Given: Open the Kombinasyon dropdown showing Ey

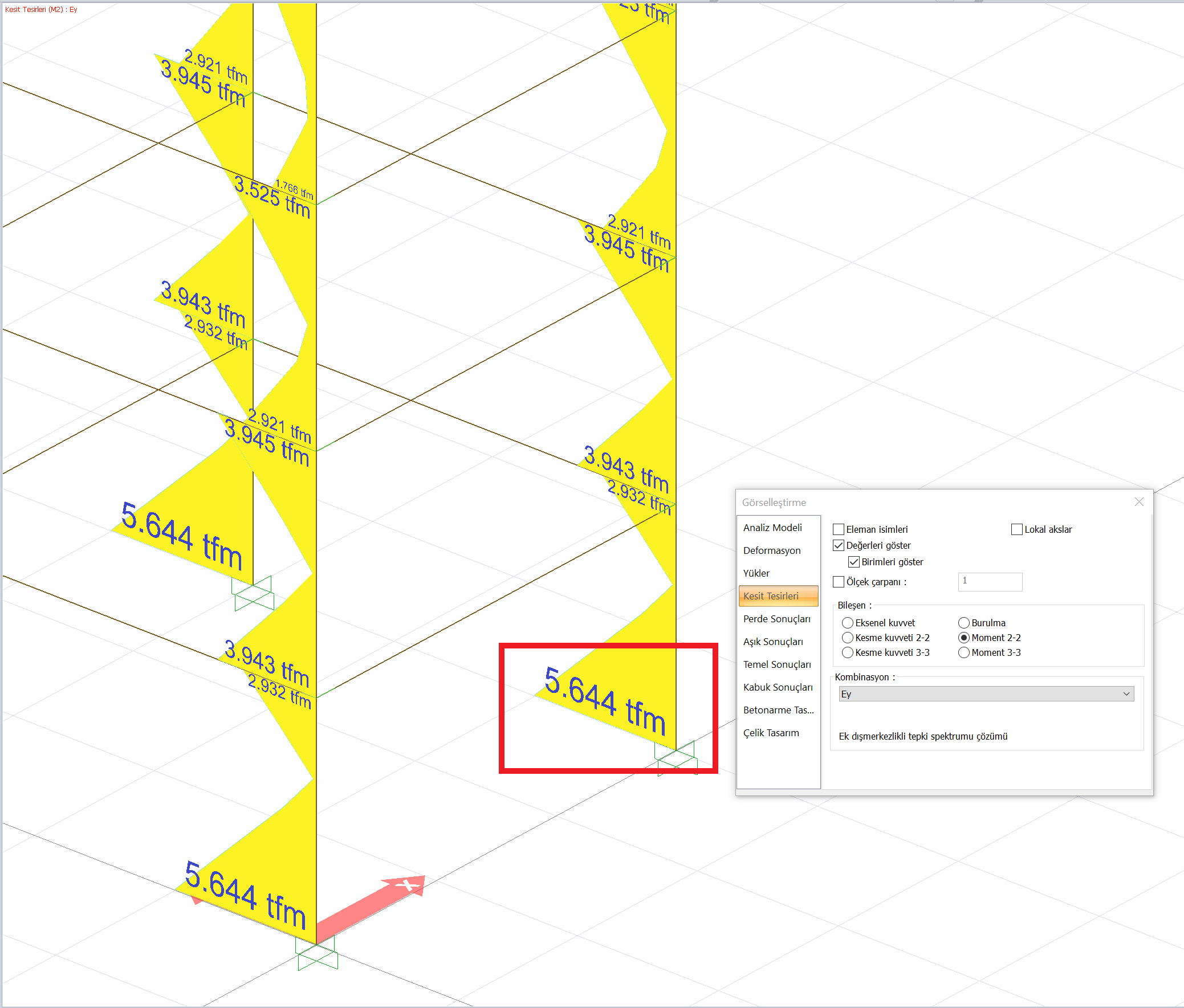Looking at the screenshot, I should click(x=986, y=694).
